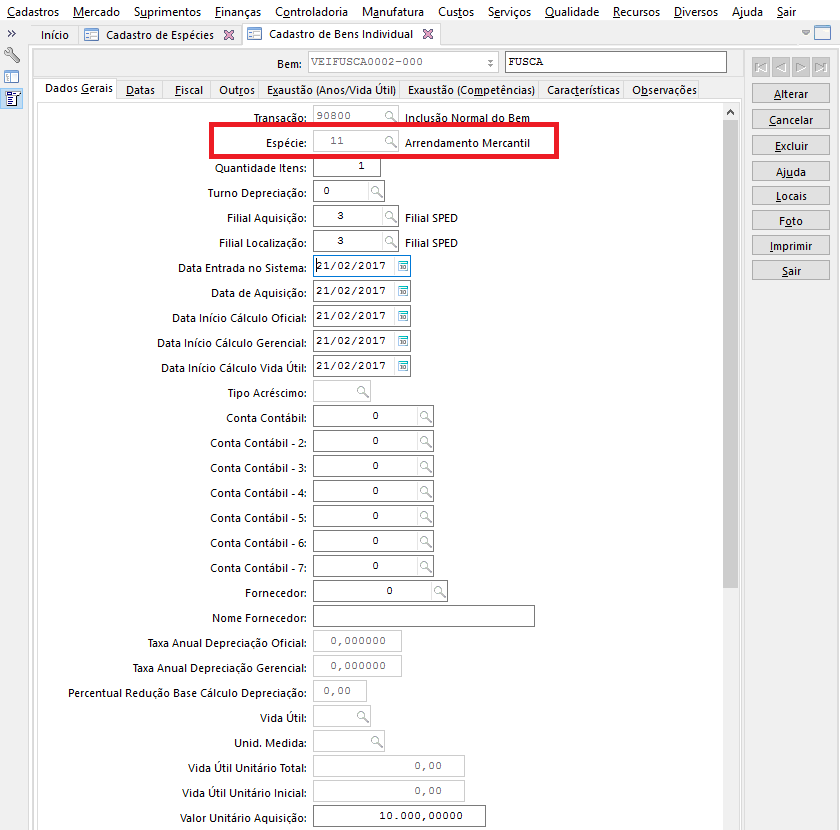Open calendar for Data Início Cálculo Oficial
This screenshot has width=840, height=830.
tap(403, 316)
